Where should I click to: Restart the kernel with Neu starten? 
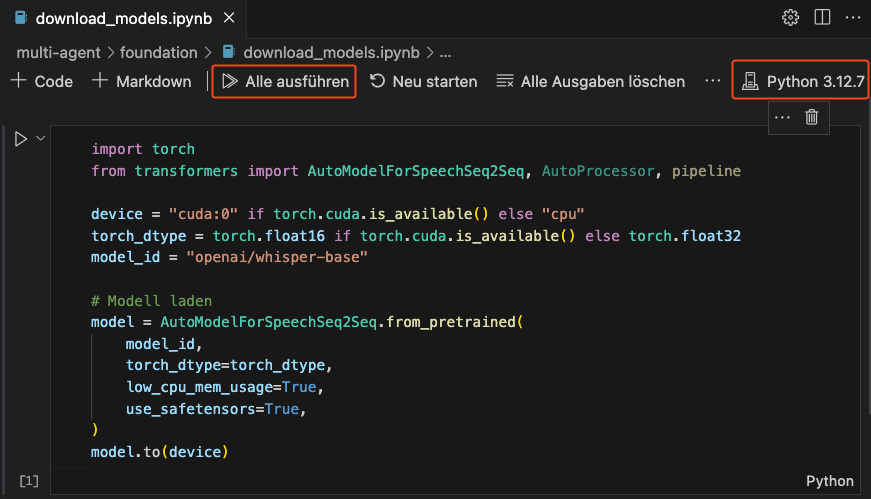[424, 81]
